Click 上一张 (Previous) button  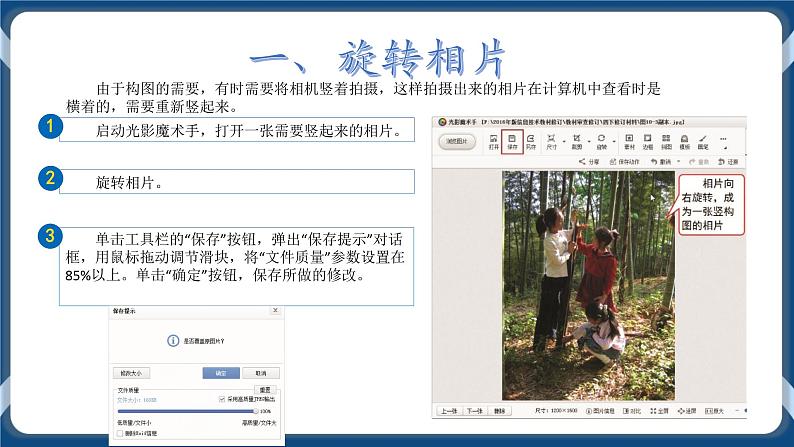pyautogui.click(x=449, y=411)
